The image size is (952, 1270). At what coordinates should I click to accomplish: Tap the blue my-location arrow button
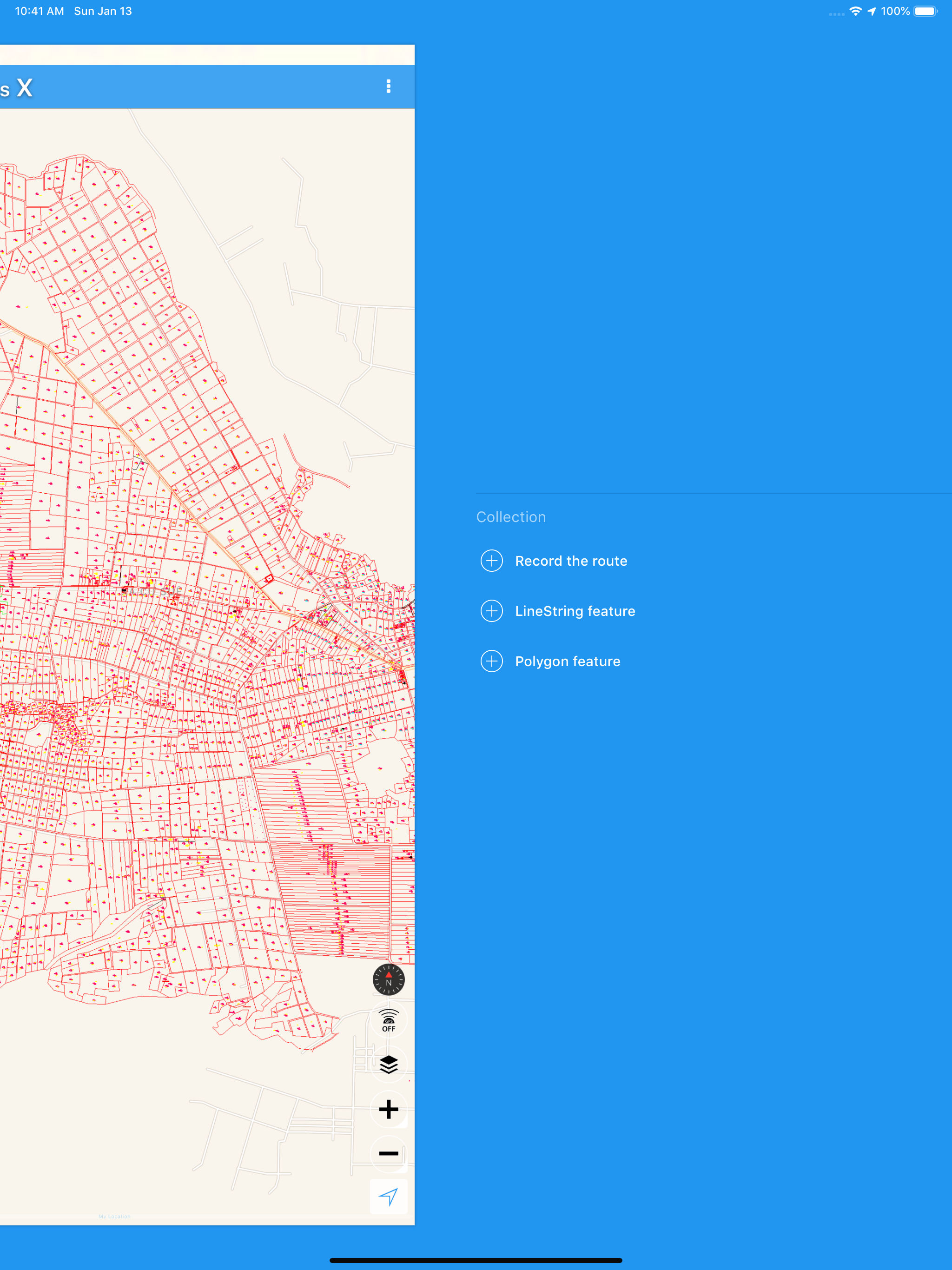[x=389, y=1197]
